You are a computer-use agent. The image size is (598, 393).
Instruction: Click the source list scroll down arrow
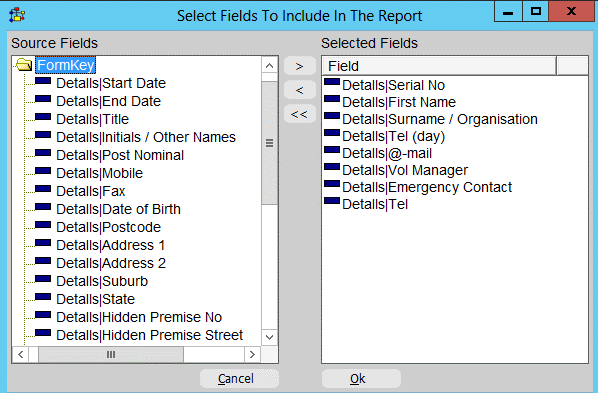click(270, 337)
